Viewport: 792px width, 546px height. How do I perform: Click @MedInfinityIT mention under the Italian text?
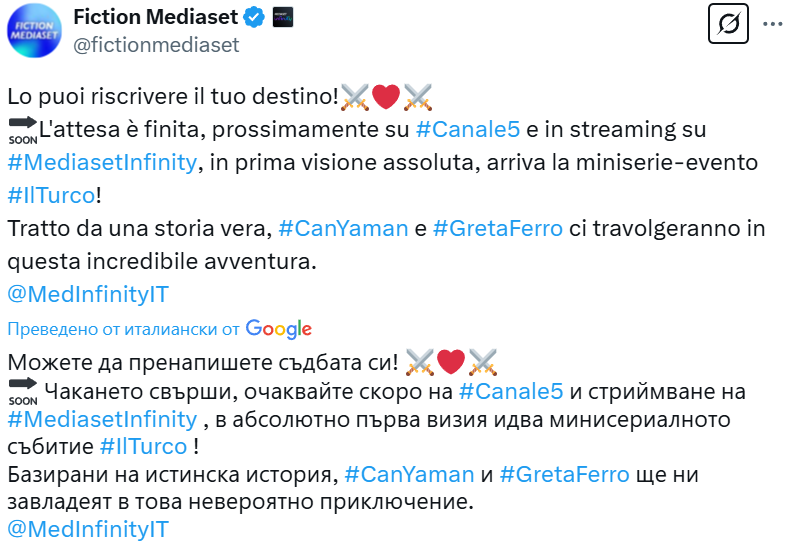(88, 294)
